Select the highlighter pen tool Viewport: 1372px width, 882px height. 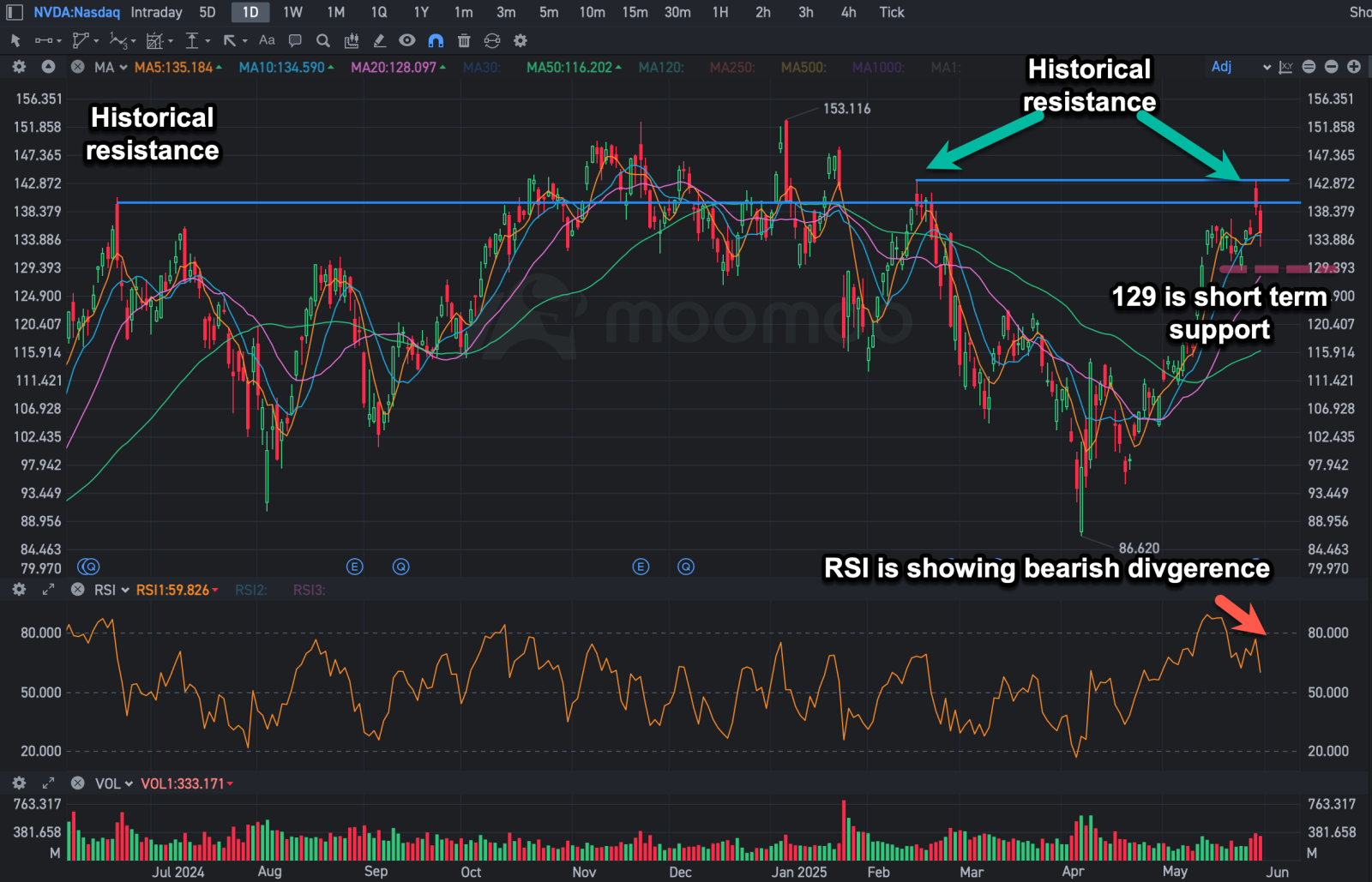pos(379,40)
